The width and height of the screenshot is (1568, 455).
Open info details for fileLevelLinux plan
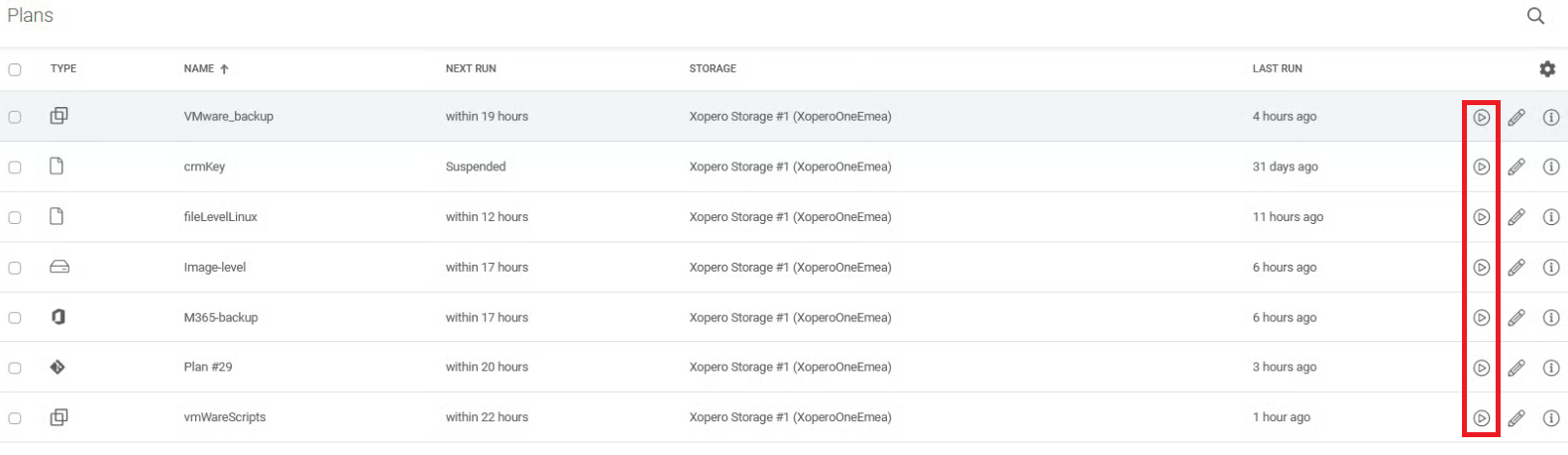pyautogui.click(x=1551, y=217)
